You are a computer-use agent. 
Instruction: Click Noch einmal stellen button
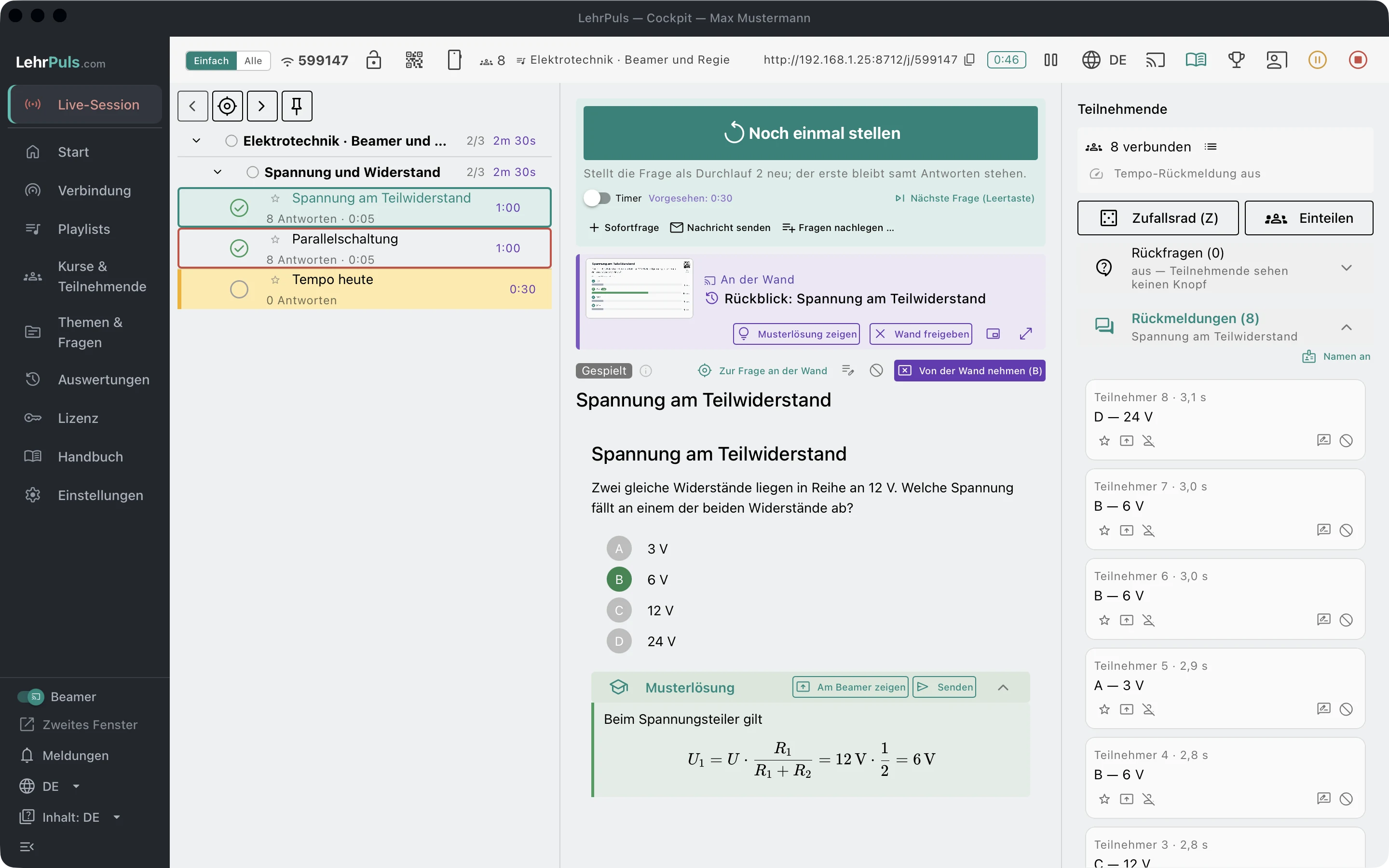[x=810, y=133]
